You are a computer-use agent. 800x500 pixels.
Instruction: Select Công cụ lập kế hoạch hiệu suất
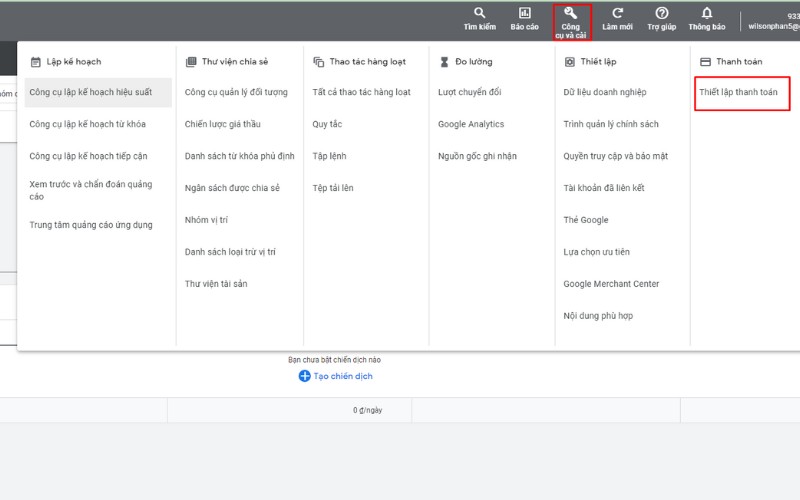pos(91,92)
